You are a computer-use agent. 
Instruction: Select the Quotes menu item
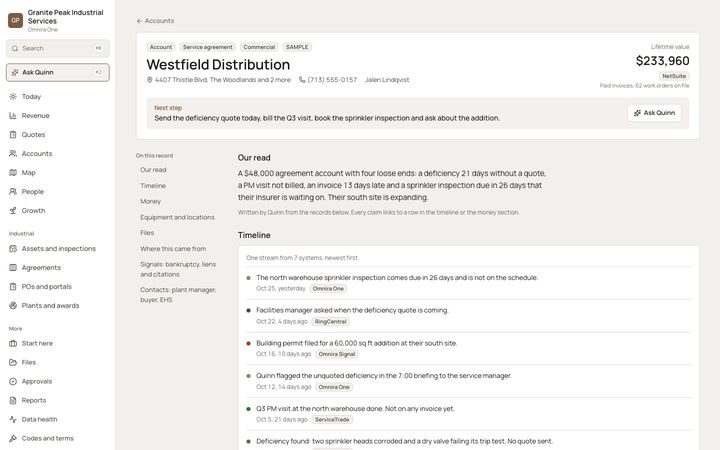pos(58,135)
